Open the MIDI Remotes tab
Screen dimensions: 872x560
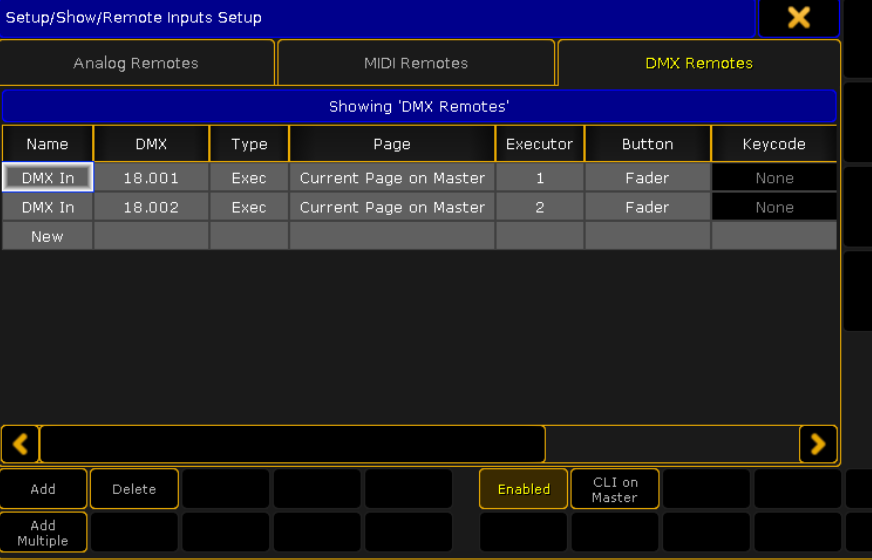click(416, 63)
